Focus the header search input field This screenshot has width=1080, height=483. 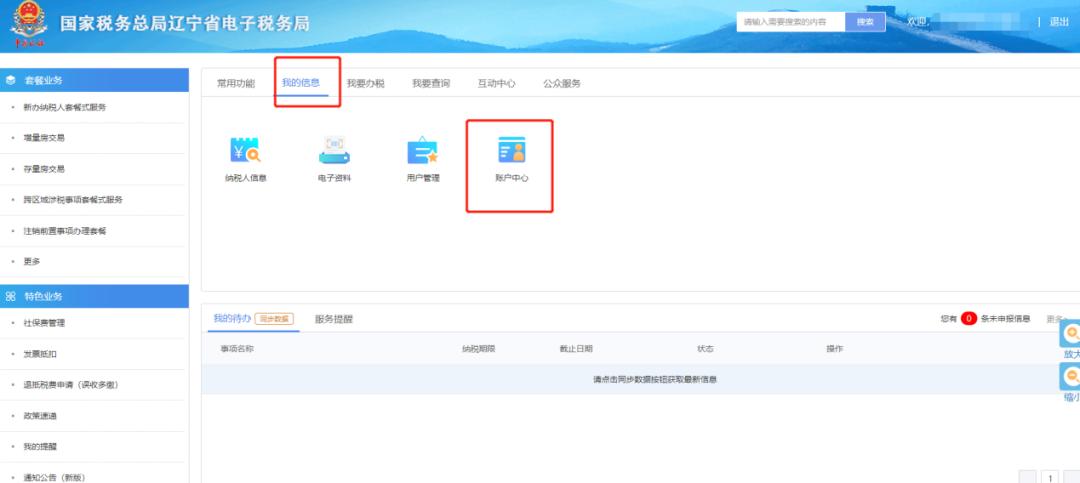click(x=791, y=22)
